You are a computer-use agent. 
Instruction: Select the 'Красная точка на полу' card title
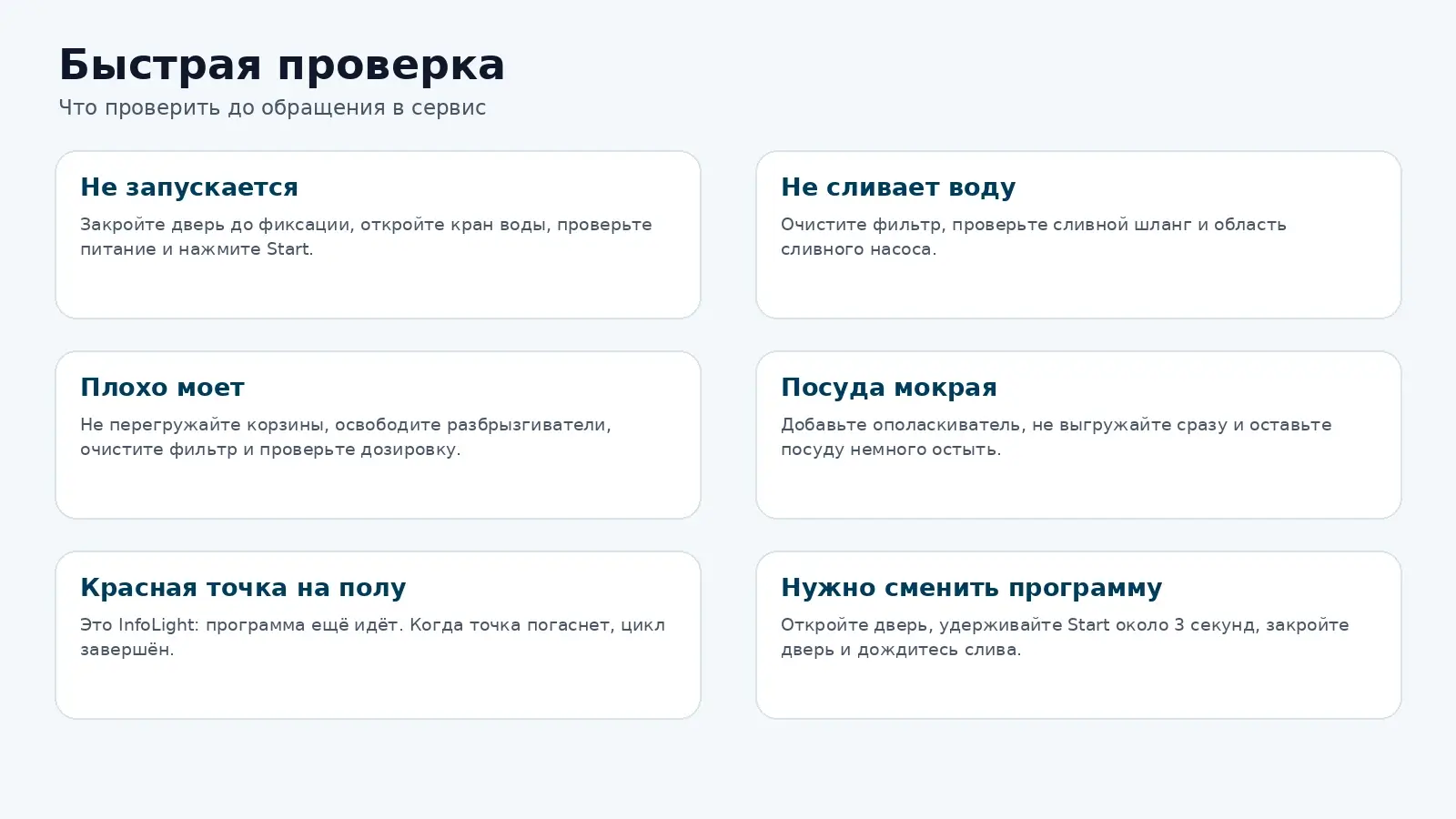tap(243, 588)
